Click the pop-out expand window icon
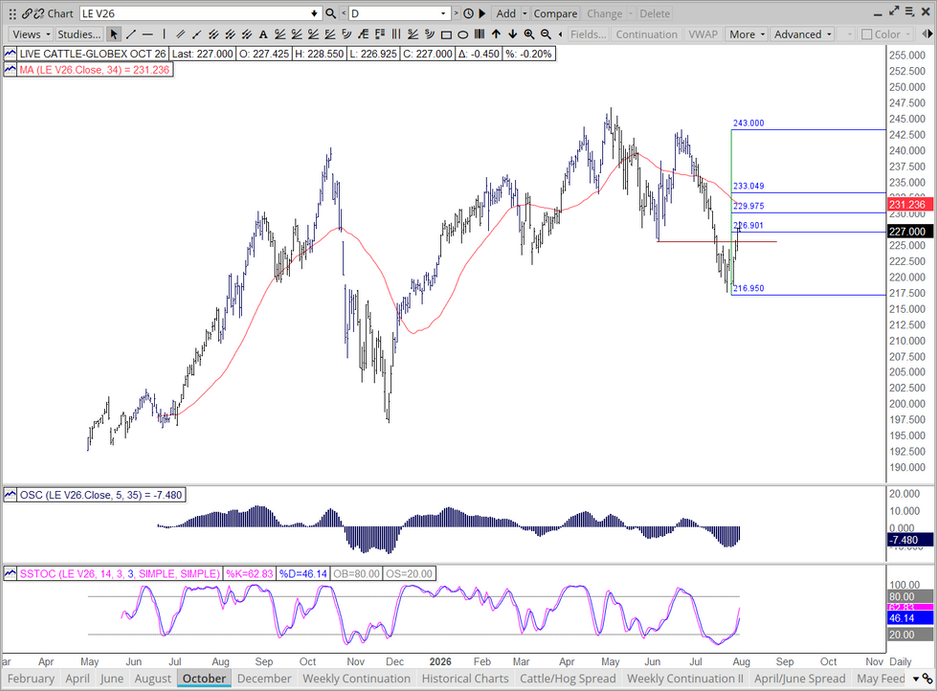This screenshot has height=691, width=937. coord(894,11)
